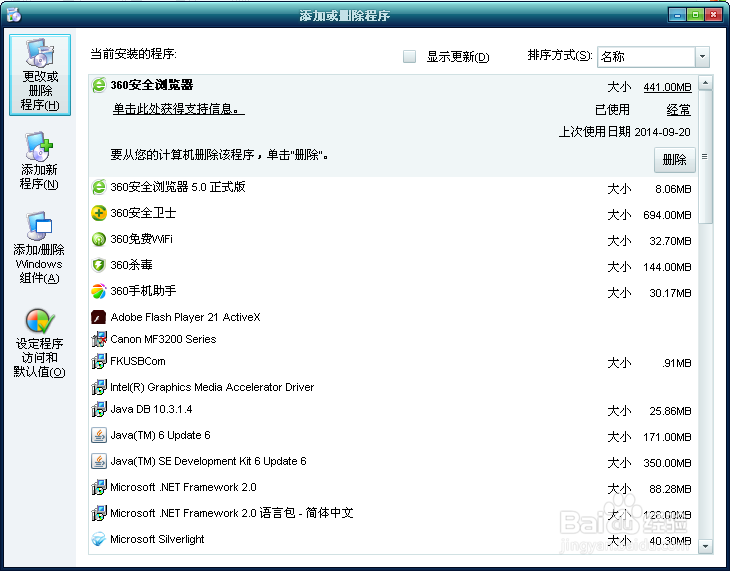Select the 360免费WiFi entry text
The width and height of the screenshot is (730, 571).
click(x=142, y=239)
